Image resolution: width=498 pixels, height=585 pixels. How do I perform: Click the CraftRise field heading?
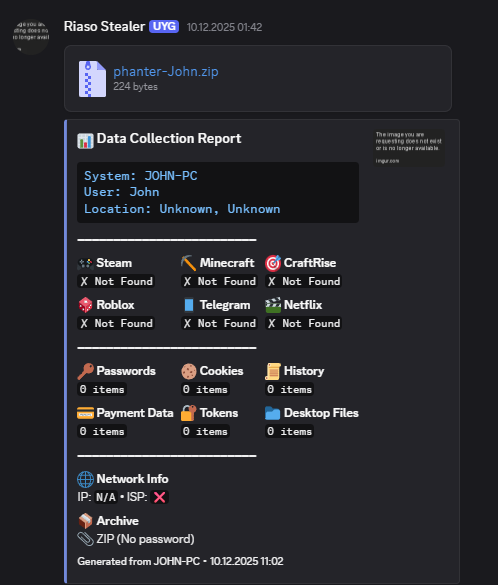coord(310,263)
